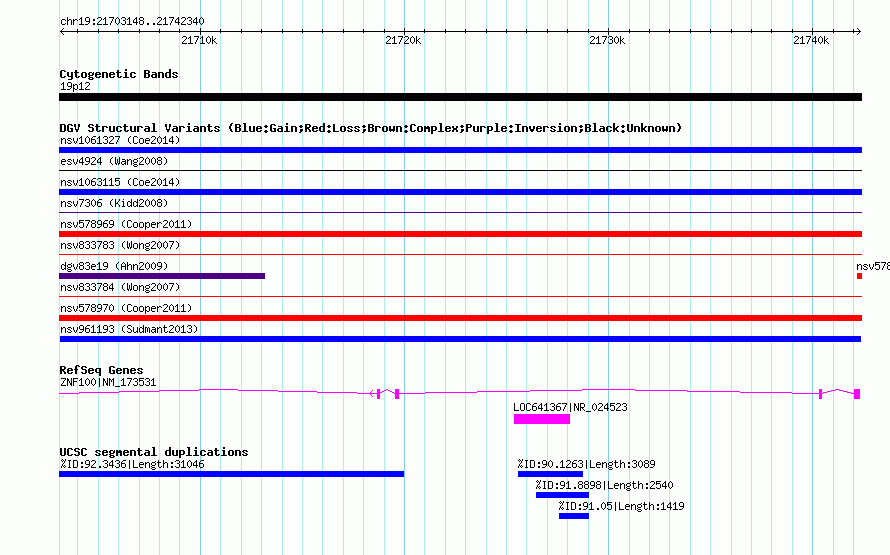Click the chr19:21703148..21742340 coordinate label

[132, 21]
